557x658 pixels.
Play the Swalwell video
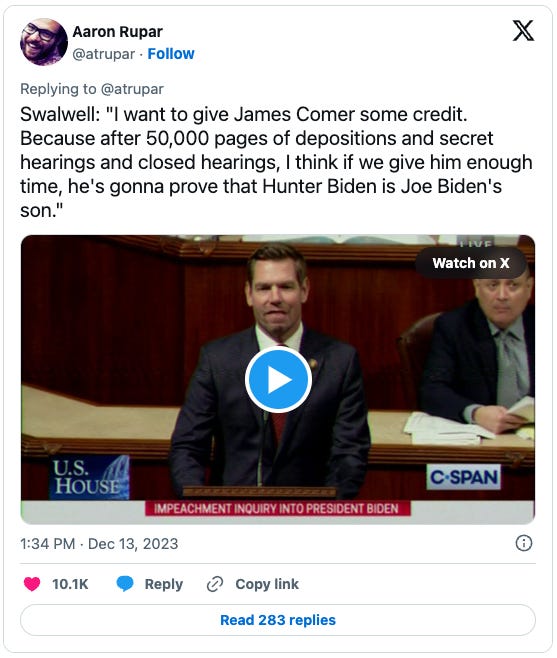tap(278, 379)
